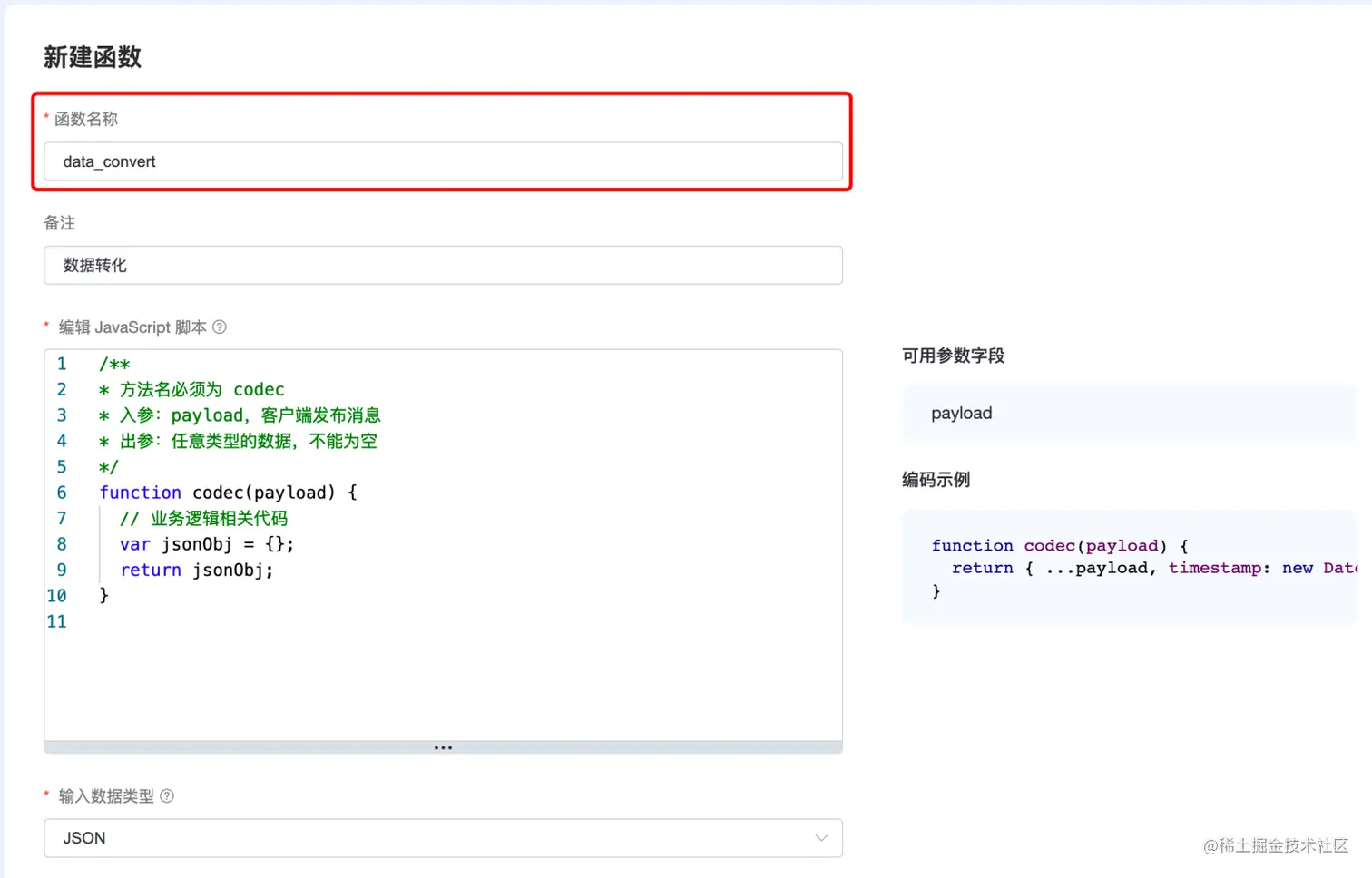Click the 可用参数字段 panel heading
This screenshot has width=1372, height=878.
click(x=953, y=356)
